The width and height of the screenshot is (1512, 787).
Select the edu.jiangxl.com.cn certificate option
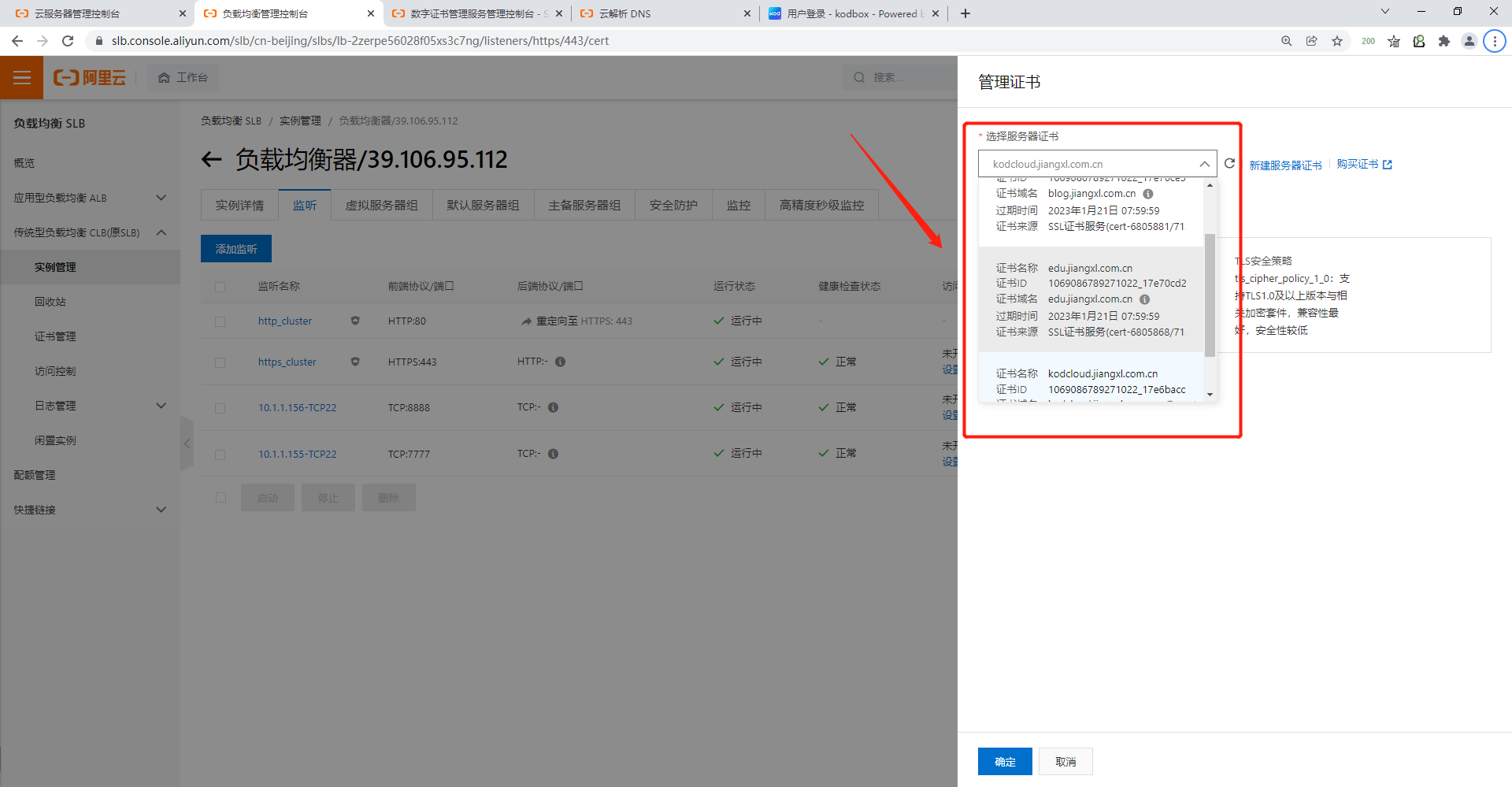click(1091, 299)
